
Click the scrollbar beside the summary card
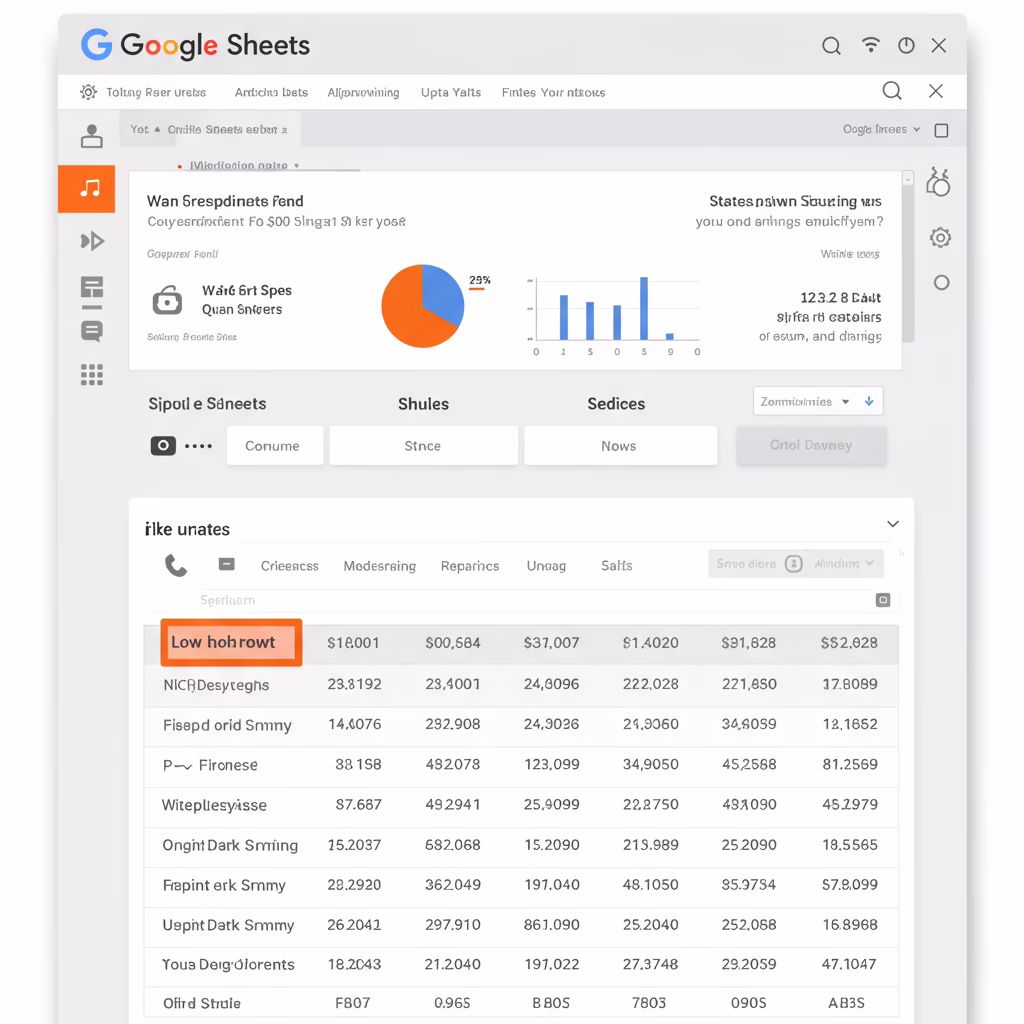tap(908, 257)
